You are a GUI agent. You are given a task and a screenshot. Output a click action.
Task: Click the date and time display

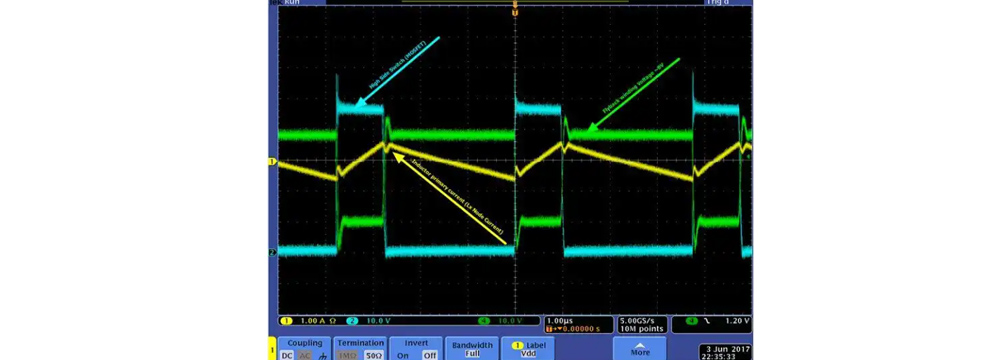pyautogui.click(x=726, y=352)
